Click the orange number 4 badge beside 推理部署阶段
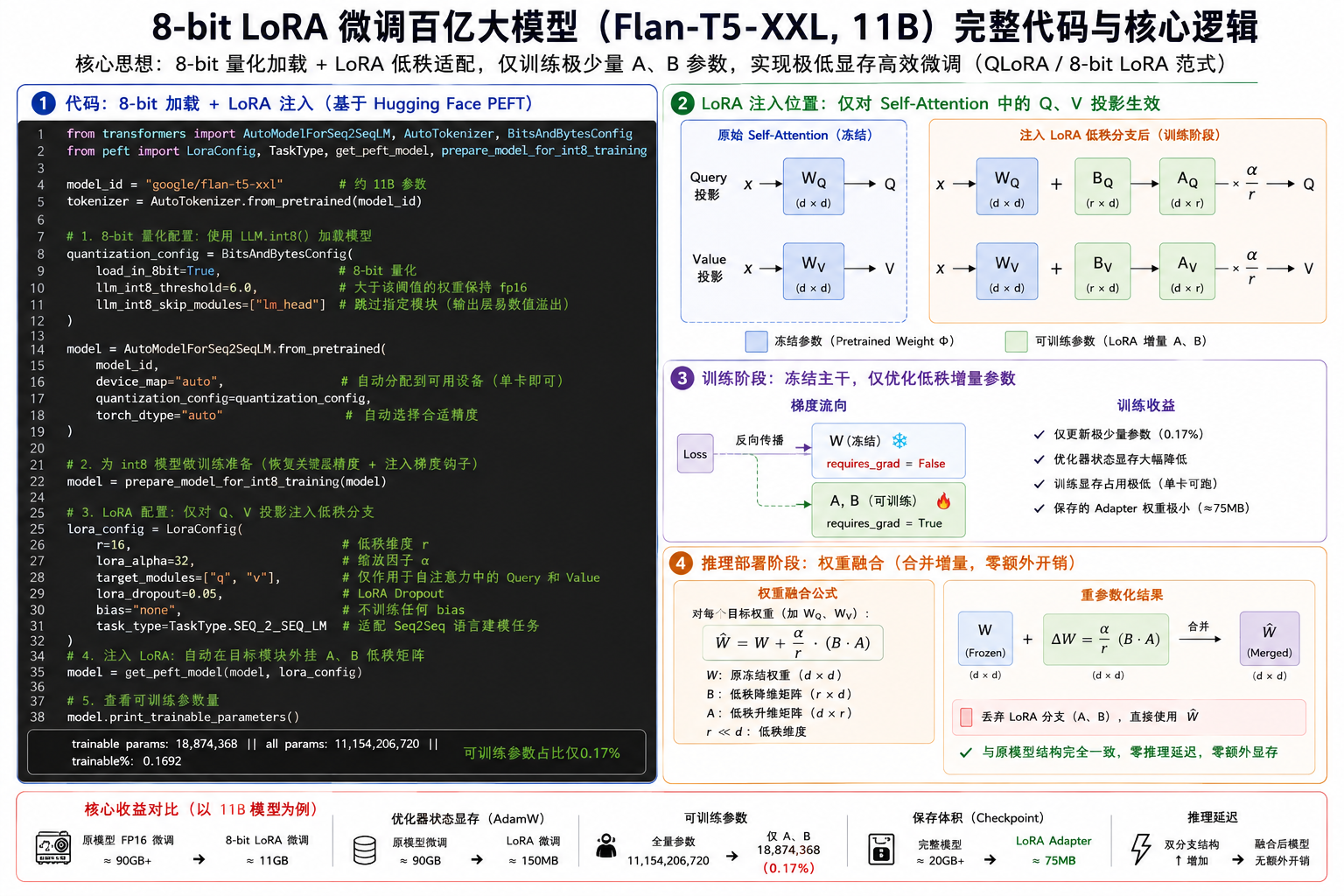 pos(681,563)
